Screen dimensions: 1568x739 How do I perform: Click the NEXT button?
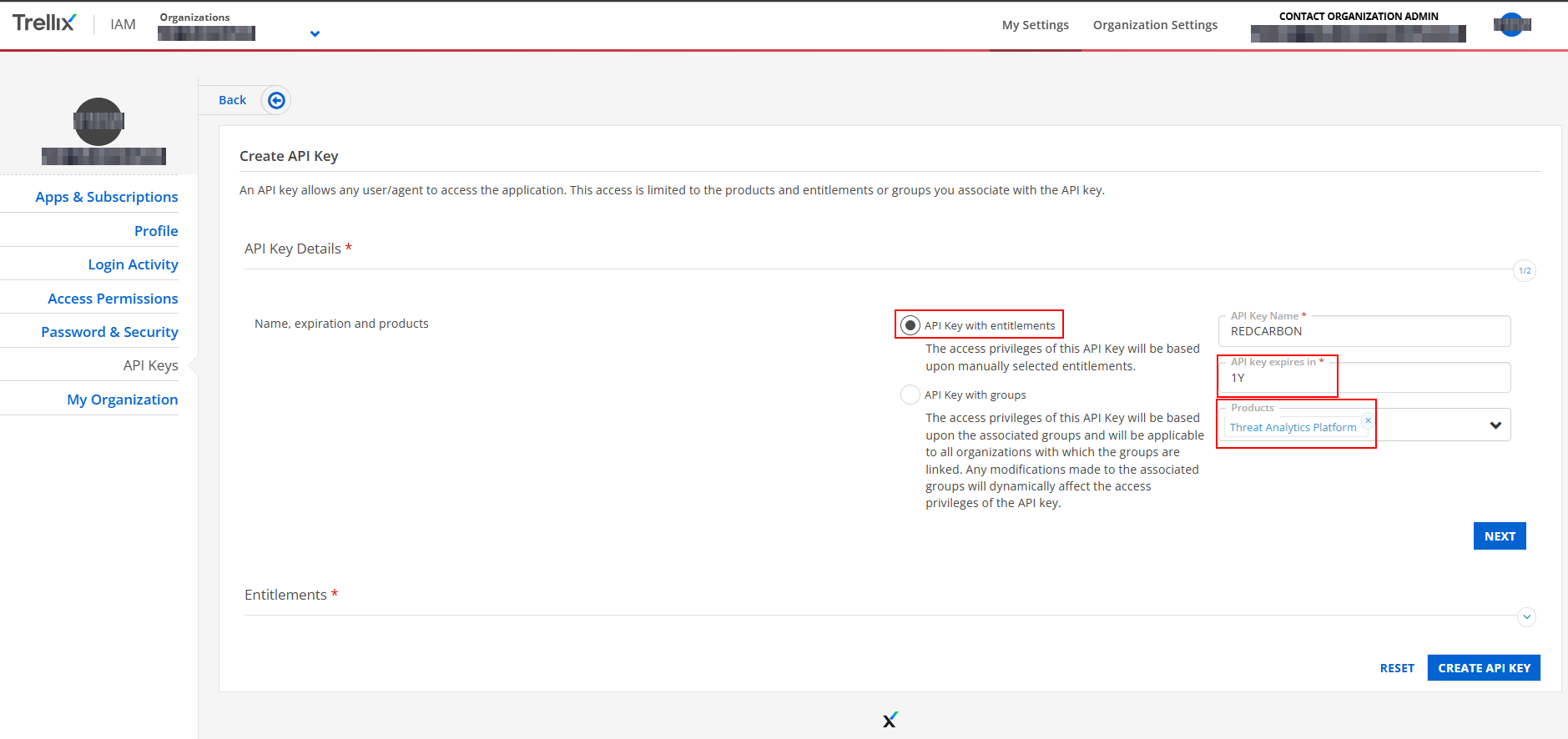[1499, 536]
